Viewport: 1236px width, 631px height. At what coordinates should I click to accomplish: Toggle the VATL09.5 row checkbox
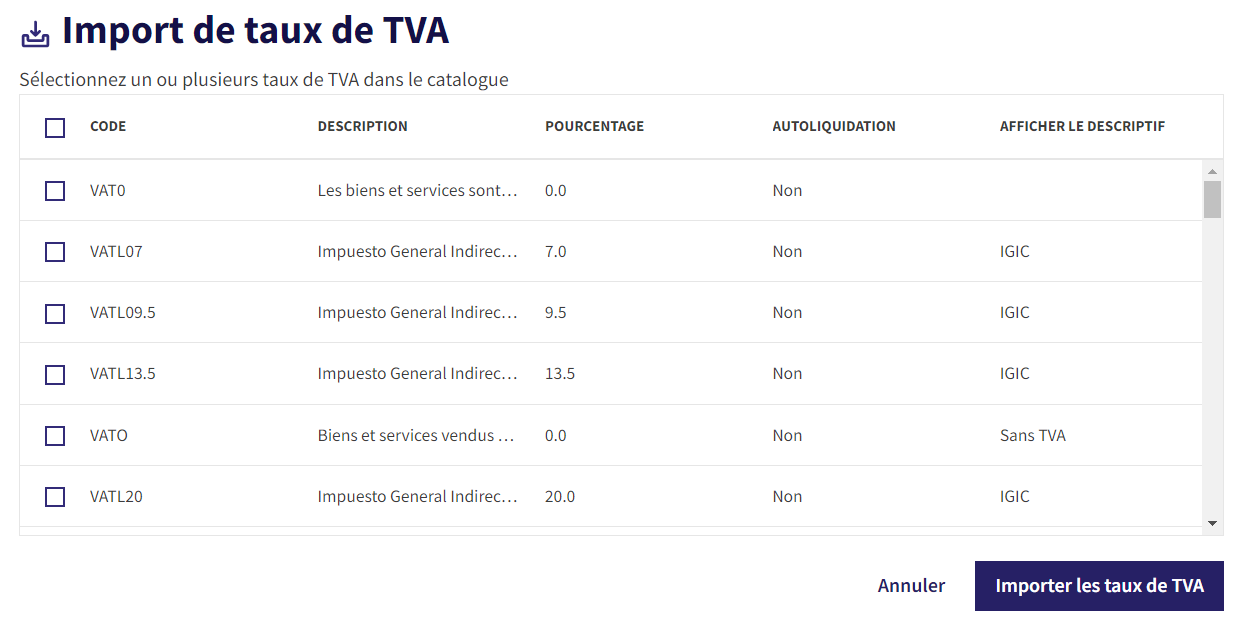[x=55, y=313]
